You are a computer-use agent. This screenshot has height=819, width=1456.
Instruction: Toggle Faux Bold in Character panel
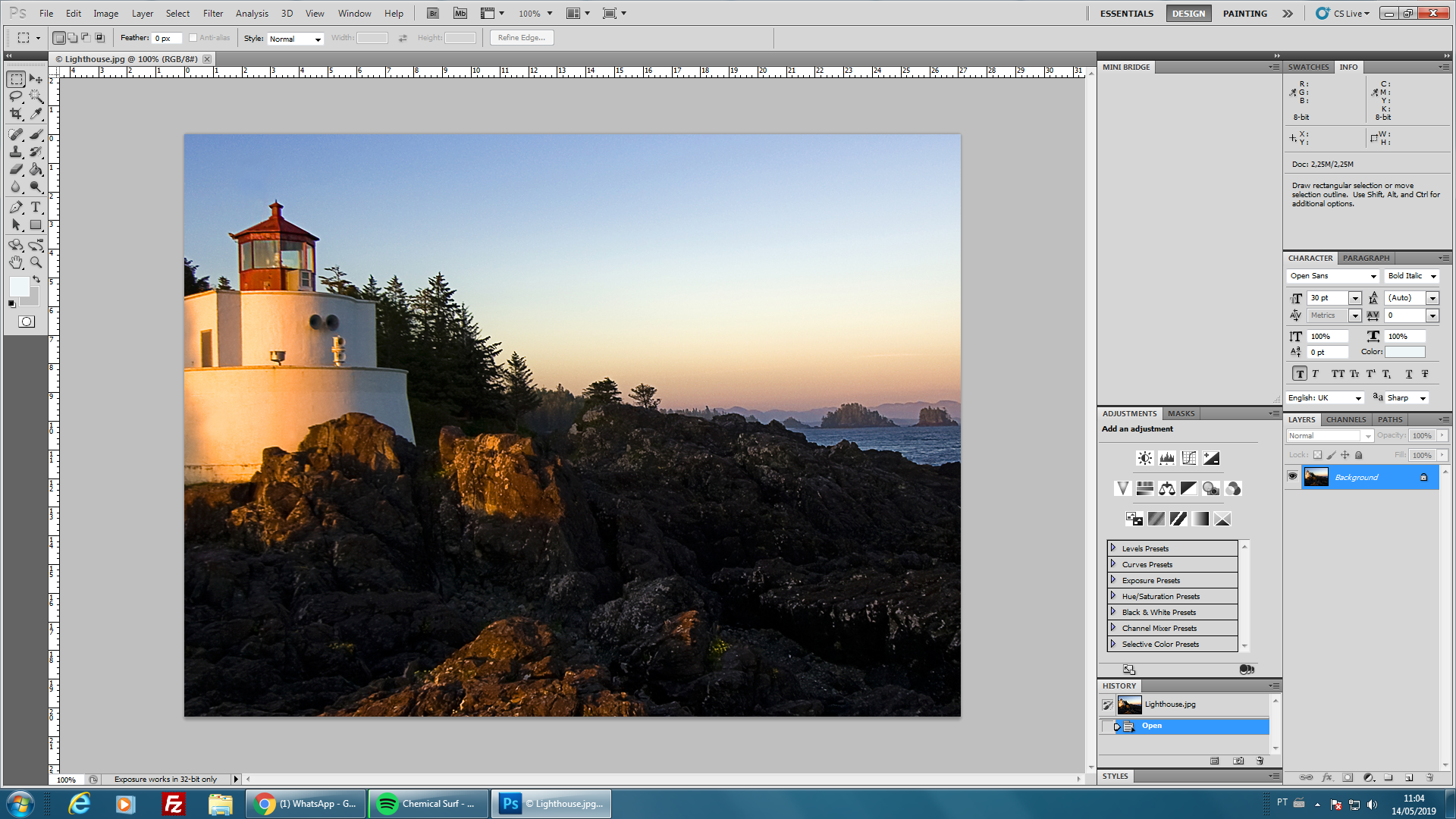(x=1300, y=374)
